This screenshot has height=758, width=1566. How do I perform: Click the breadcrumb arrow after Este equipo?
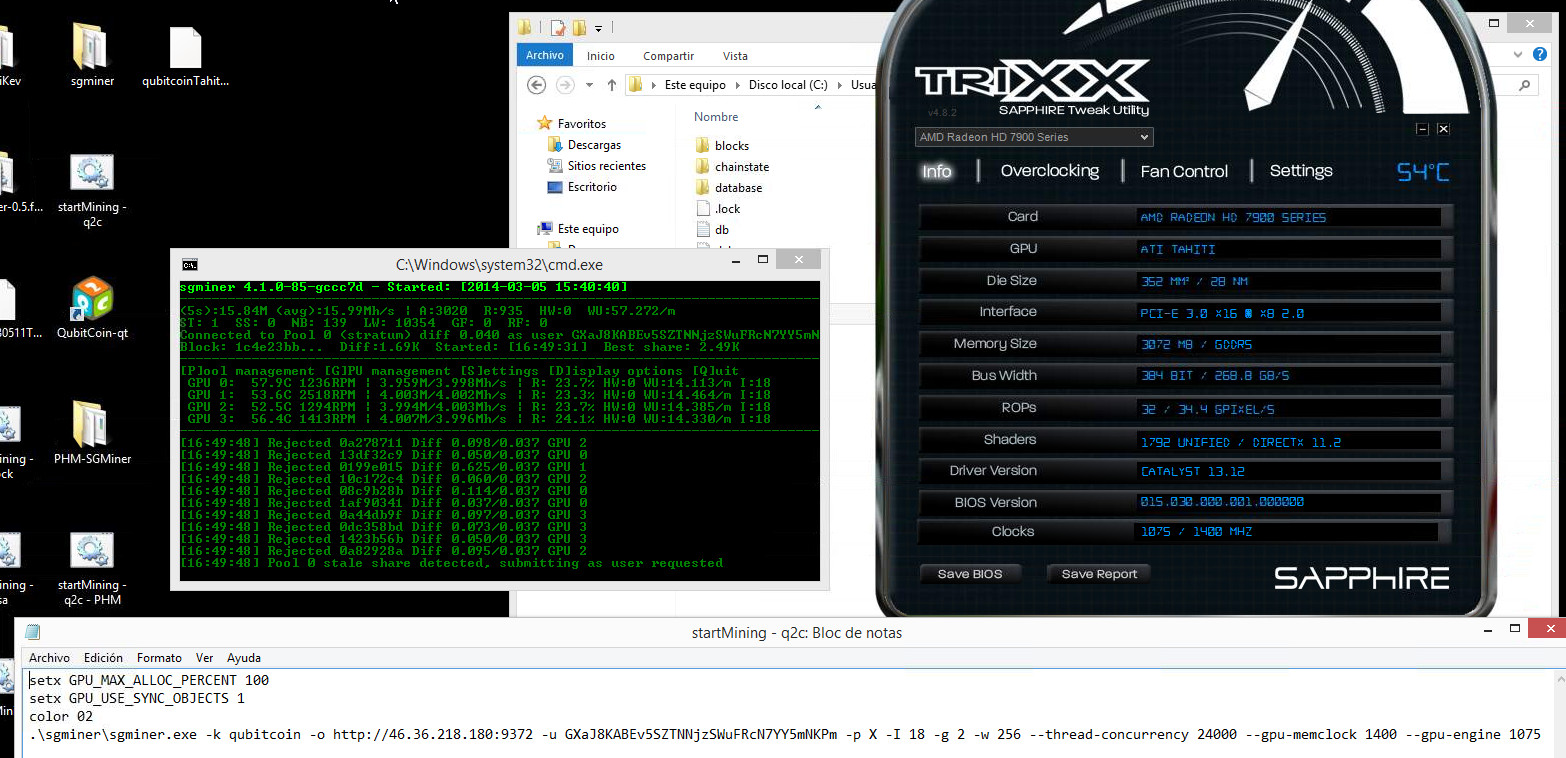(x=737, y=85)
